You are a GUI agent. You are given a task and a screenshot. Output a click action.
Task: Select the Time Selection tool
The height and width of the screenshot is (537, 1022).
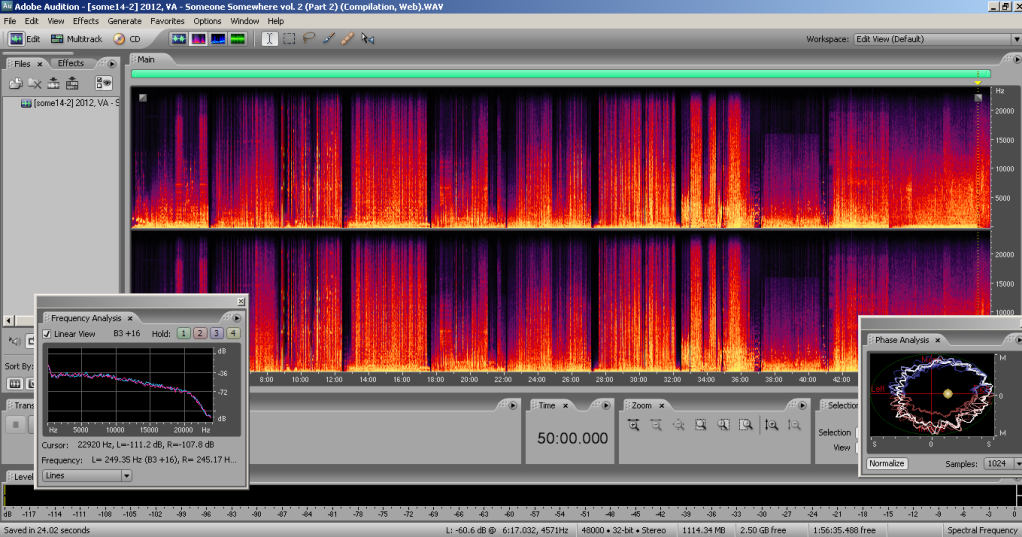(x=269, y=39)
